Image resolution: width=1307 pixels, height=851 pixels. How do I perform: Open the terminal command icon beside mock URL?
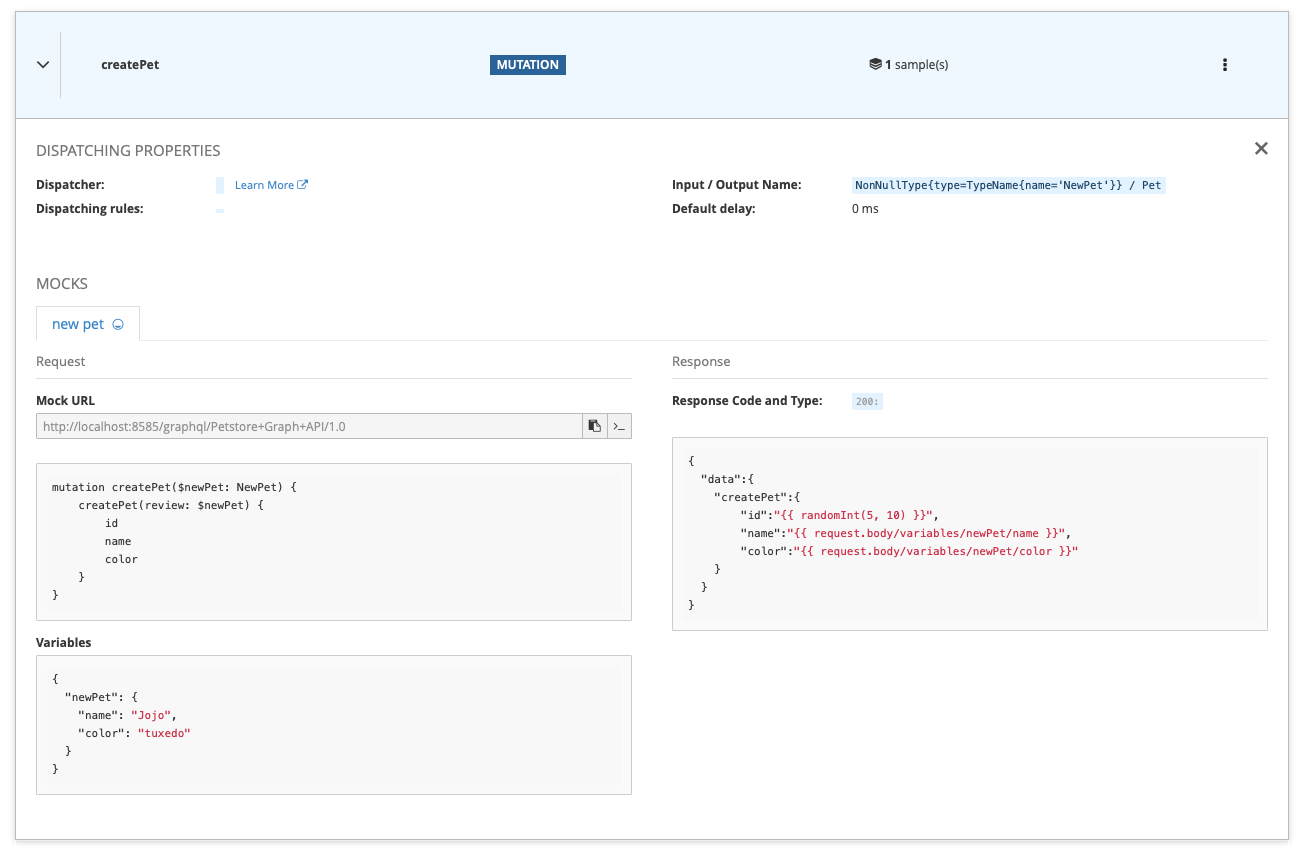click(x=618, y=425)
